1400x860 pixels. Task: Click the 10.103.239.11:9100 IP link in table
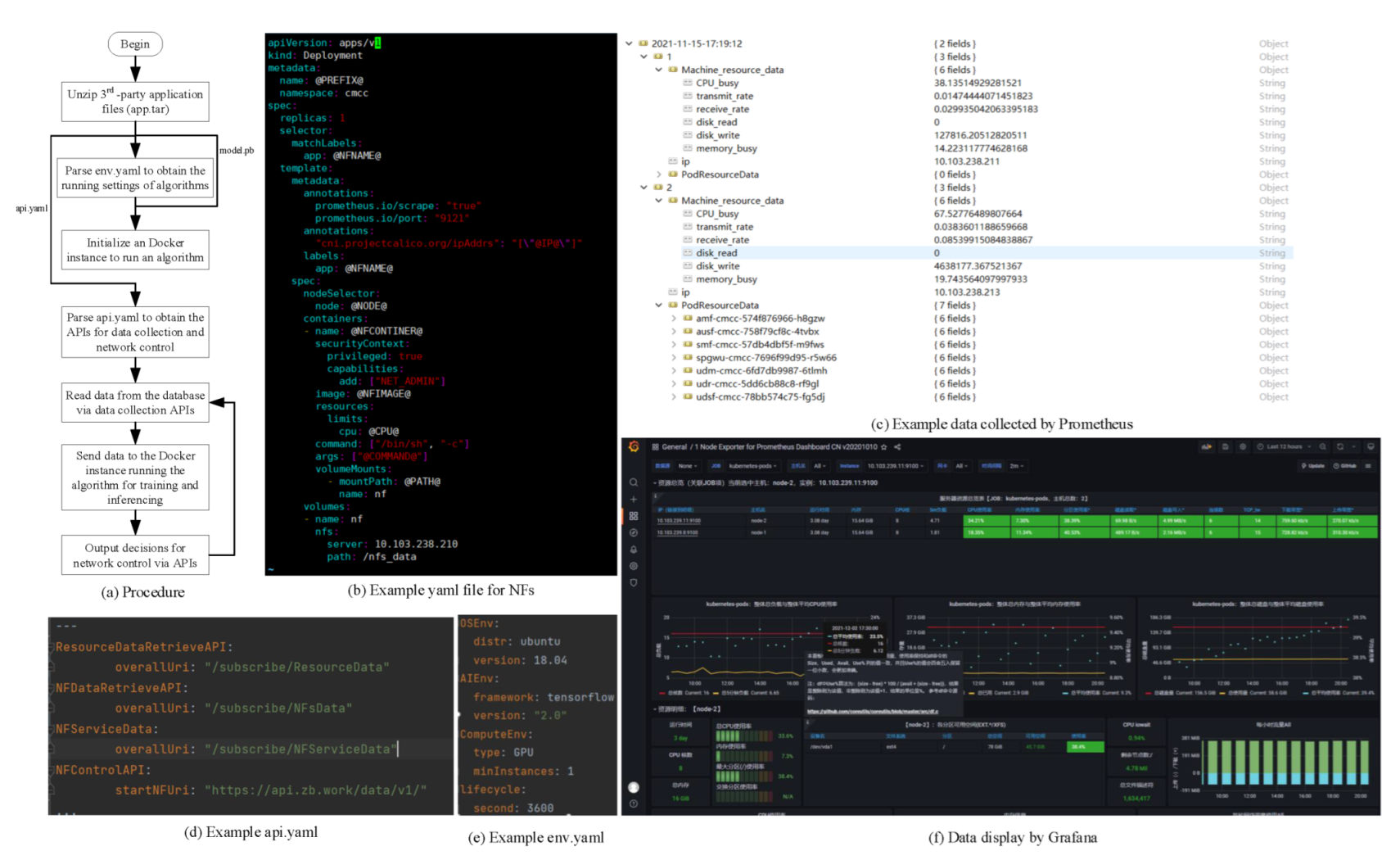coord(679,520)
